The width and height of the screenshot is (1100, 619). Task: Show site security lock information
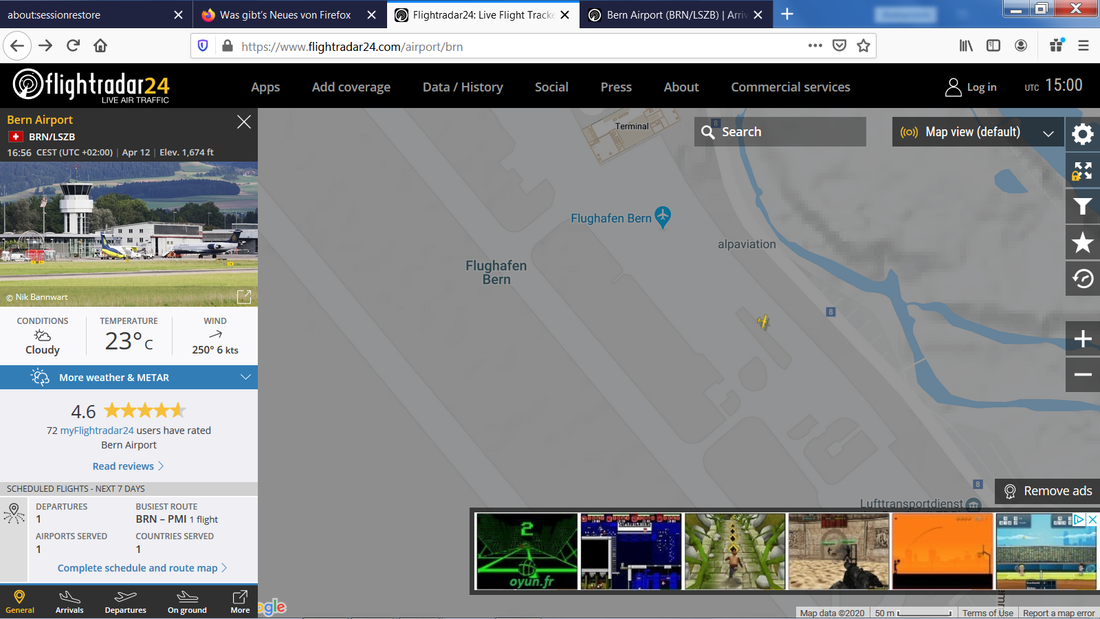click(227, 46)
